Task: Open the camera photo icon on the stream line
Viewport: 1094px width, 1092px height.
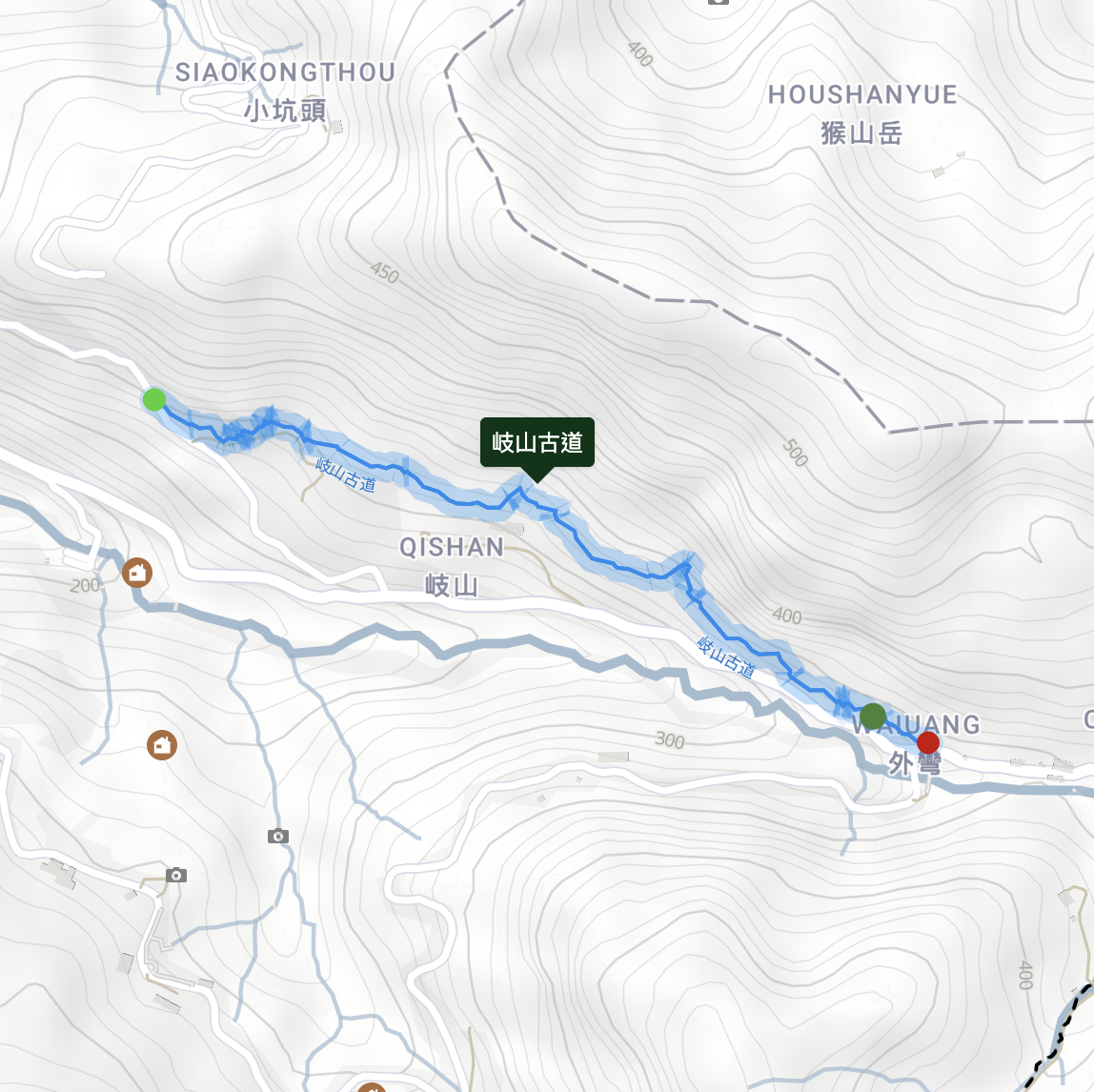Action: click(x=278, y=836)
